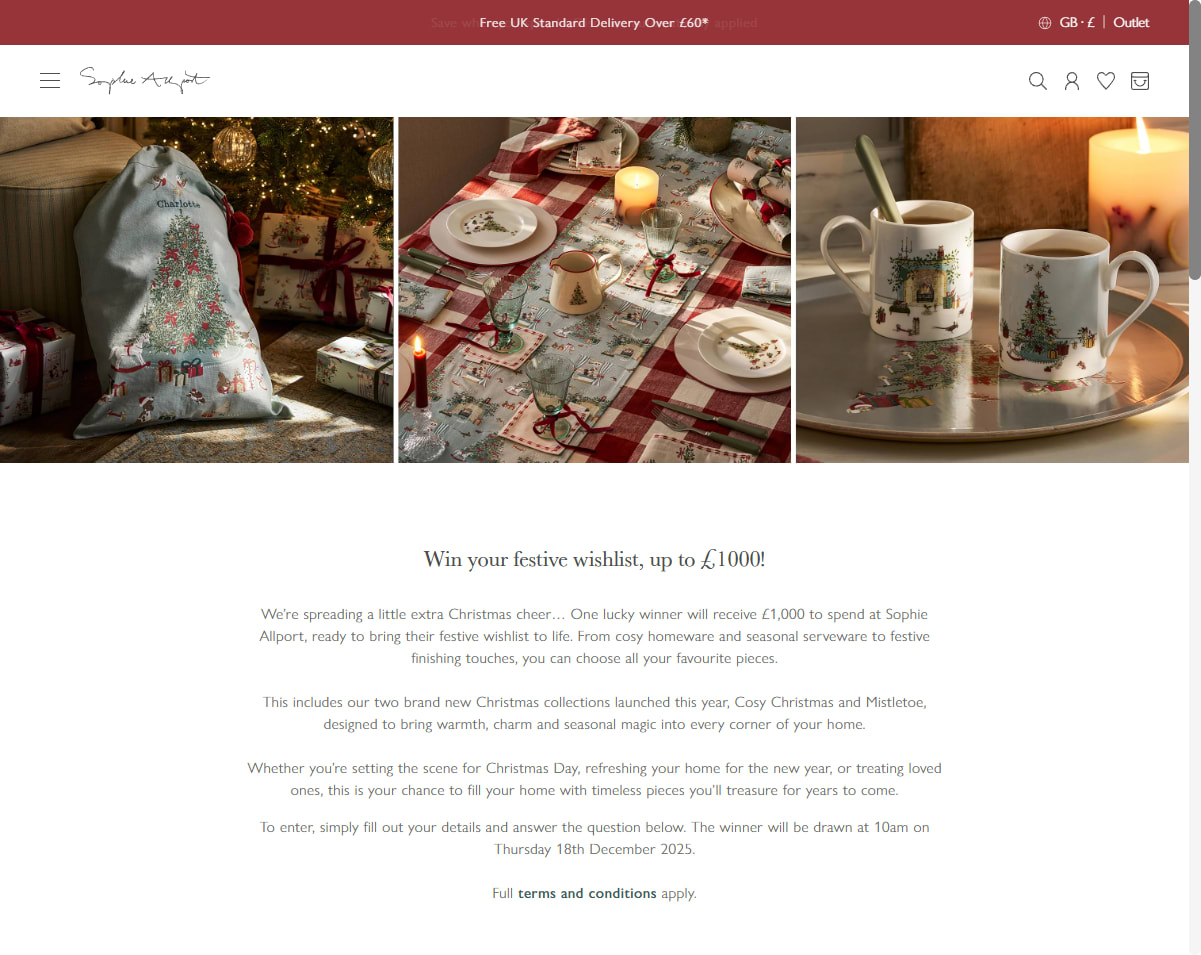Image resolution: width=1201 pixels, height=955 pixels.
Task: Click the Thursday 18th December 2025 text
Action: pos(594,849)
